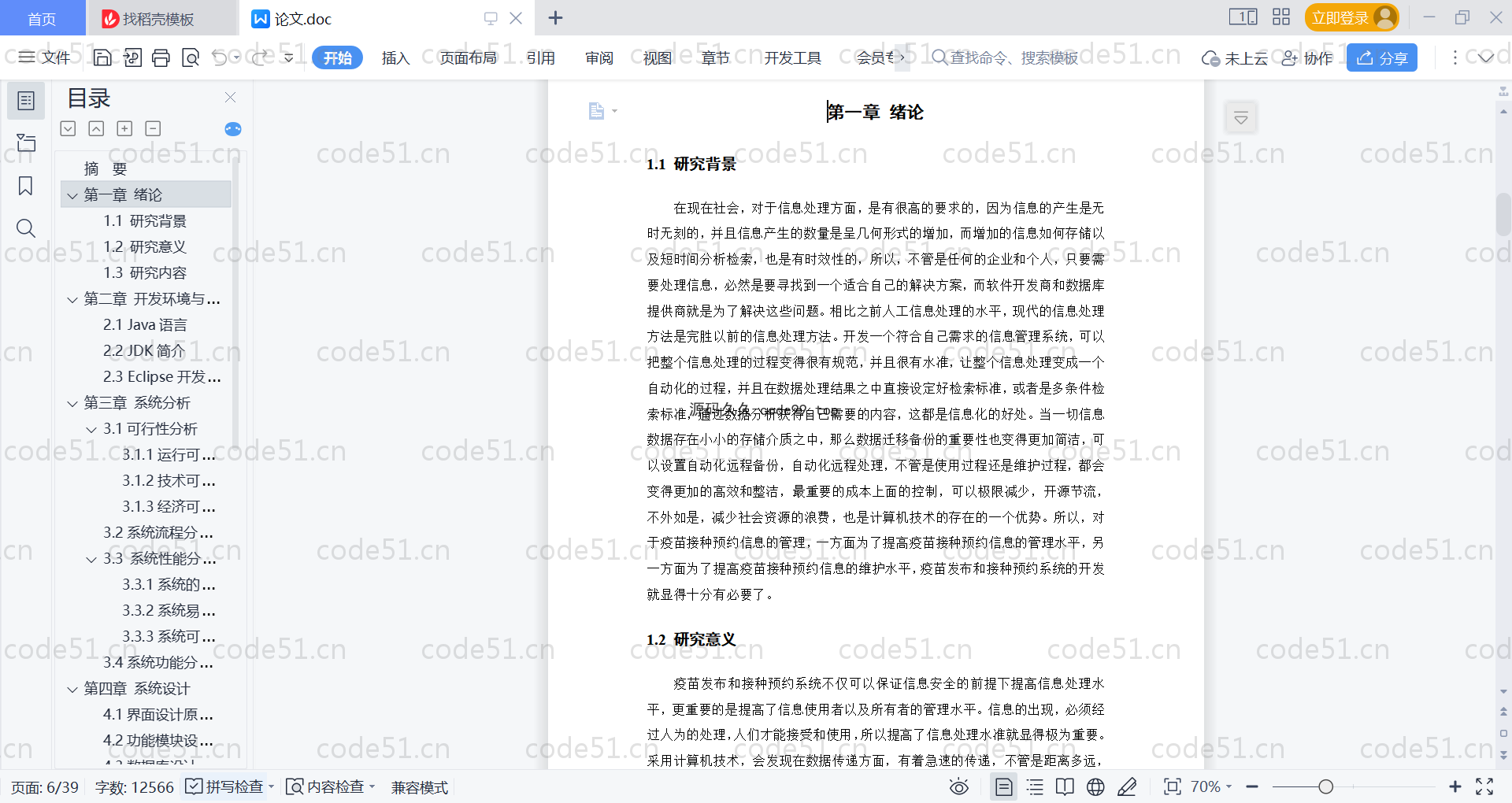
Task: Click the page paste-options document icon
Action: point(597,111)
